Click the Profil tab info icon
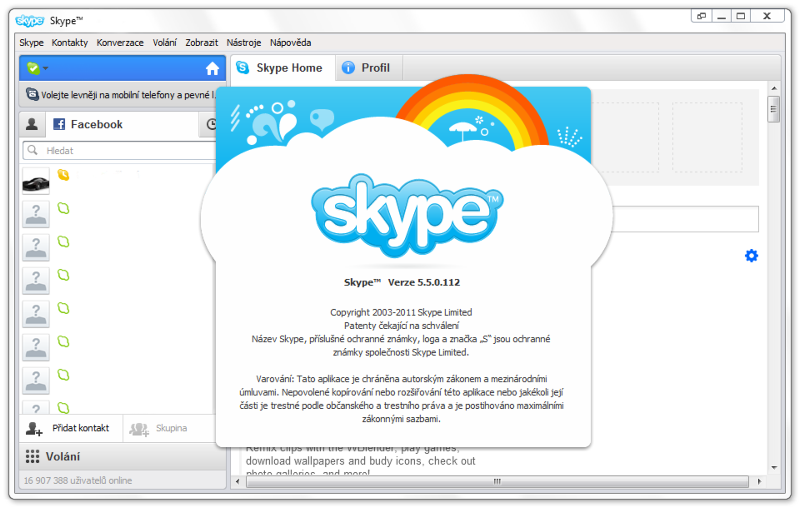 (x=348, y=67)
